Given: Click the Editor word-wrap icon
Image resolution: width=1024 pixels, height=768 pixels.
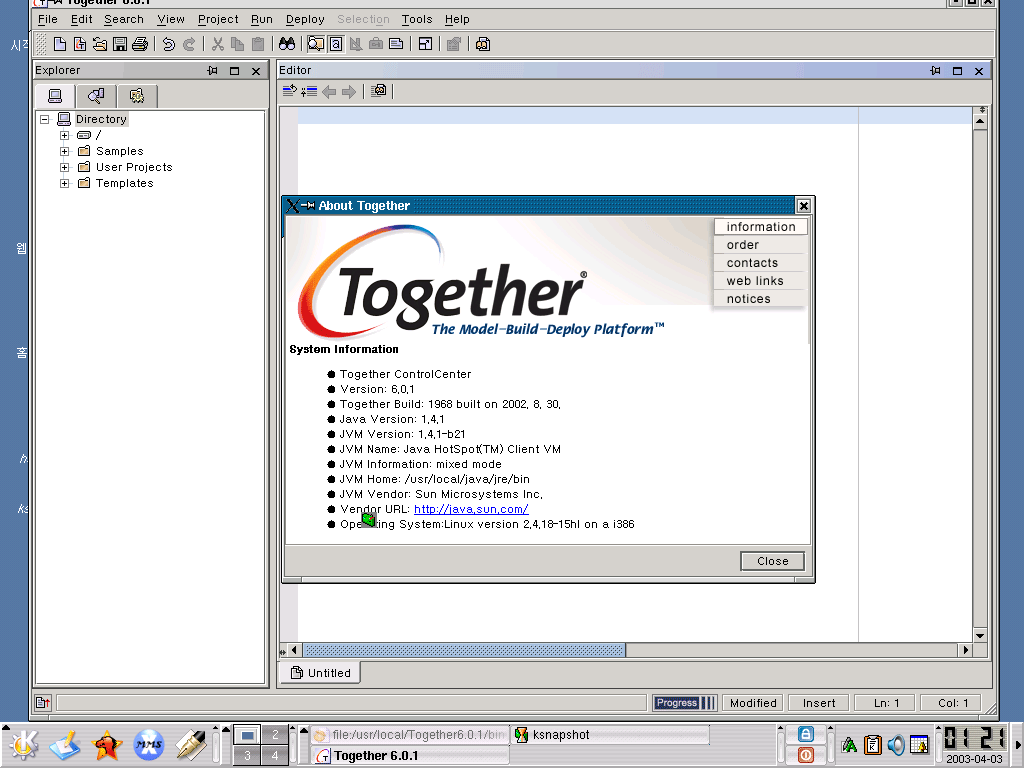Looking at the screenshot, I should pyautogui.click(x=289, y=91).
